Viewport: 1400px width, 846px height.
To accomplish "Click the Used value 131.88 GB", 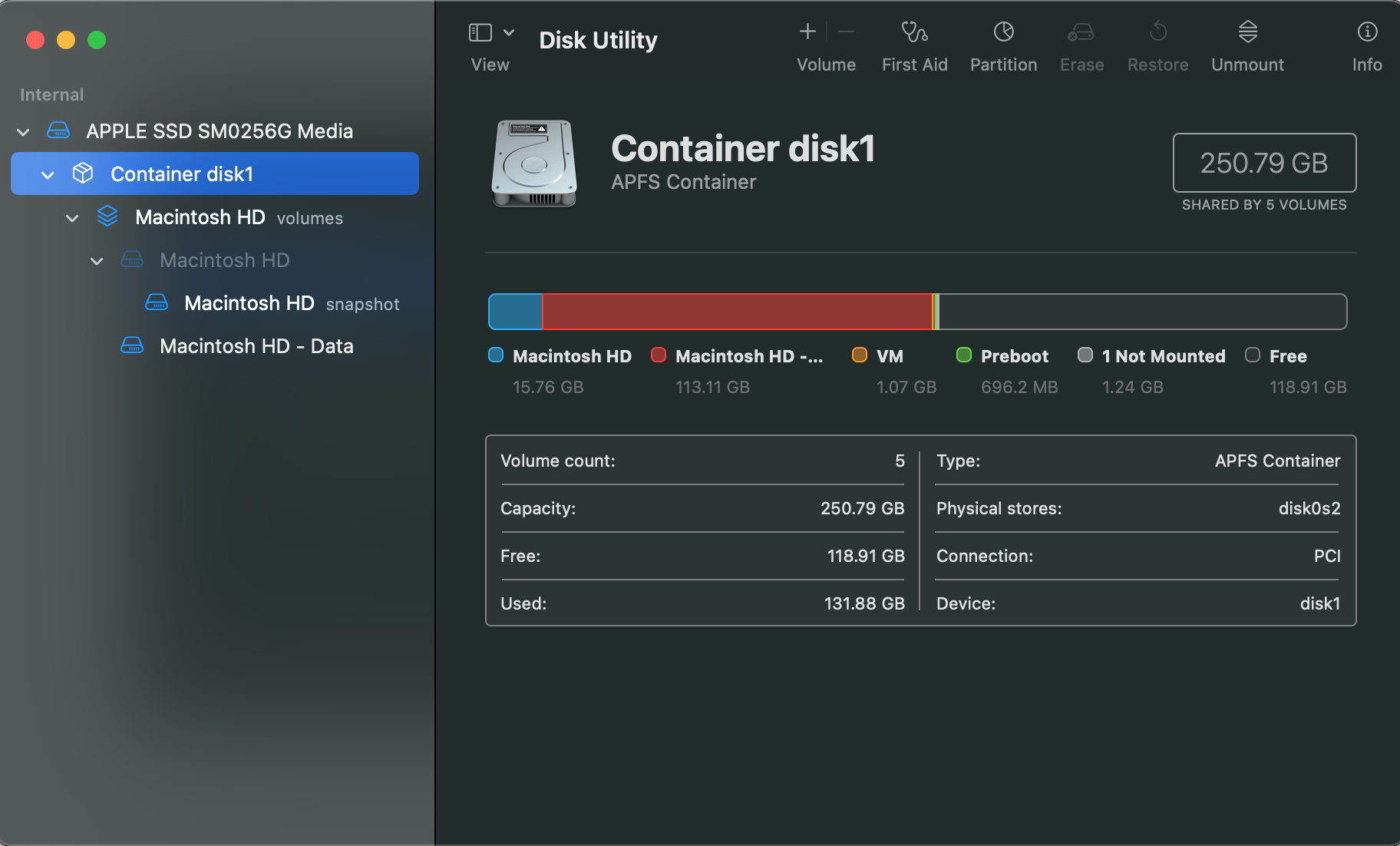I will click(864, 603).
